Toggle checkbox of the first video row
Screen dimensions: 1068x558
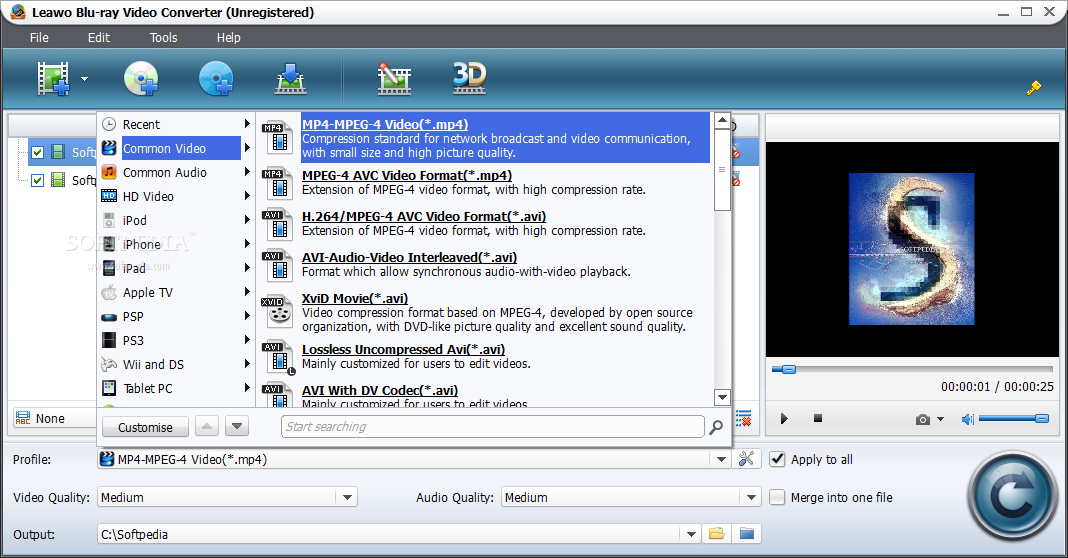tap(37, 152)
